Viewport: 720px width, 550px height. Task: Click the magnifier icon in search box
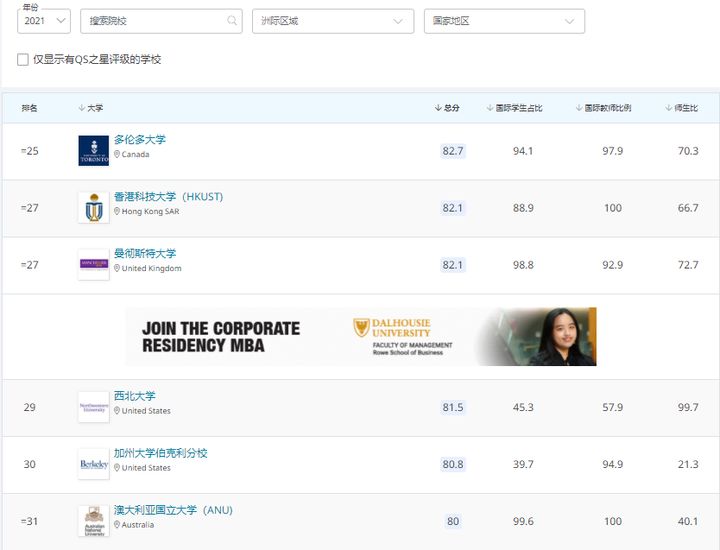click(x=232, y=21)
